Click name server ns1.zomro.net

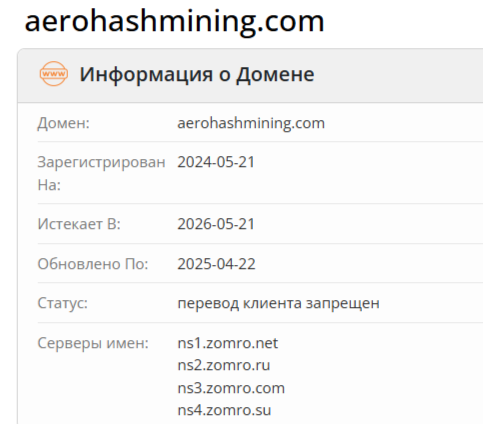click(228, 343)
